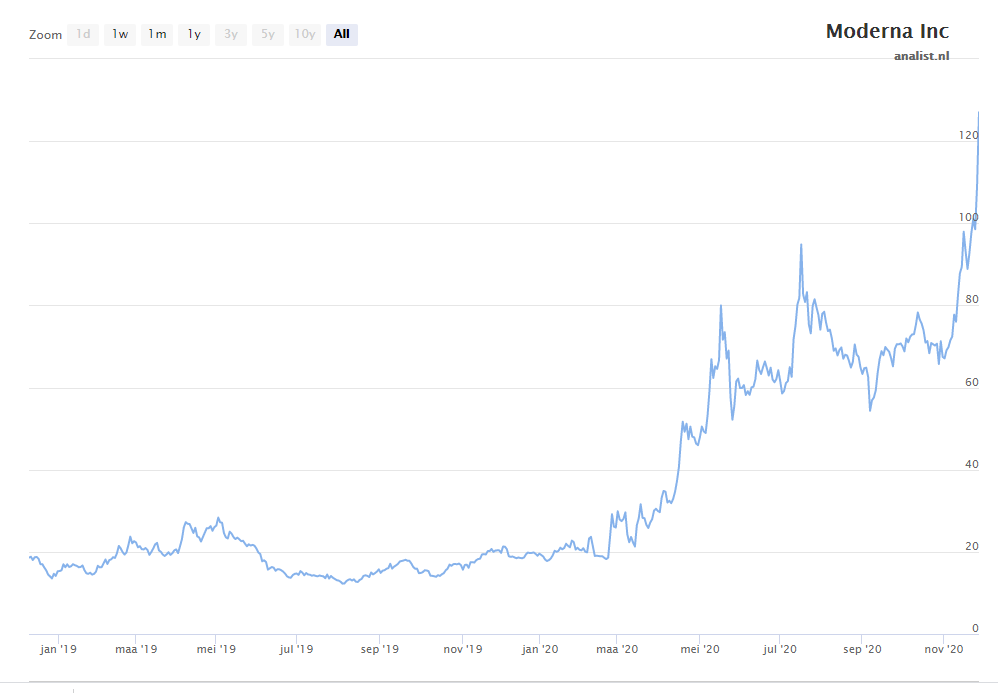Switch the zoom range to 1m

(157, 34)
